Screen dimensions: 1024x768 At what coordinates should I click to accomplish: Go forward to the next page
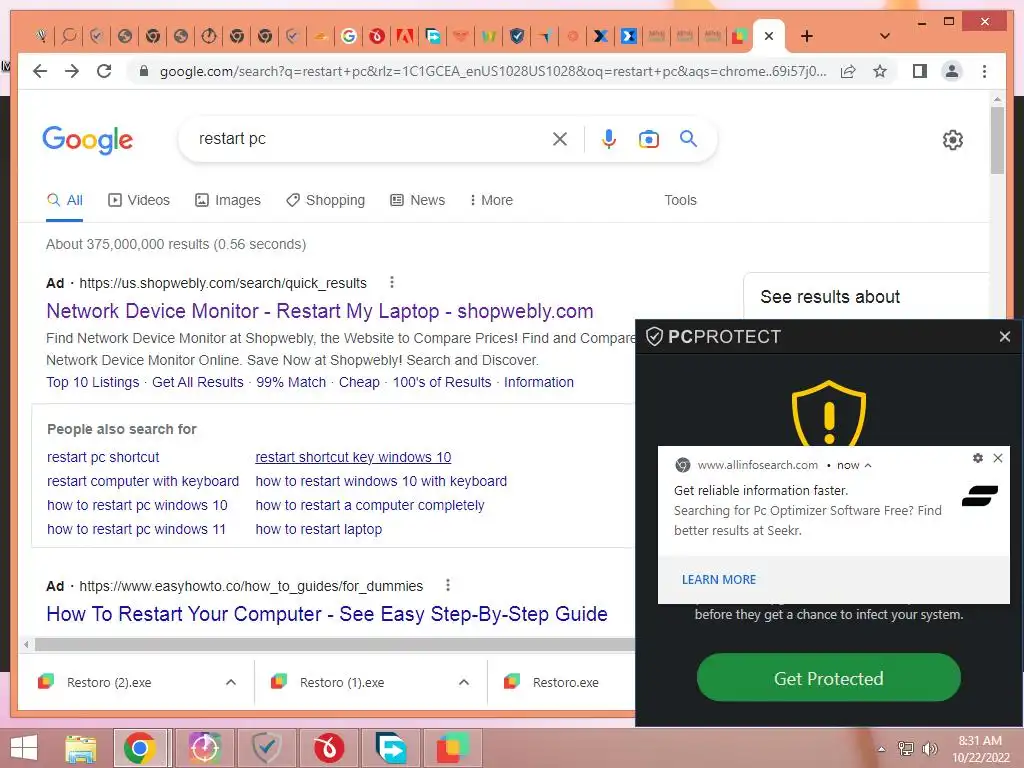[x=72, y=71]
